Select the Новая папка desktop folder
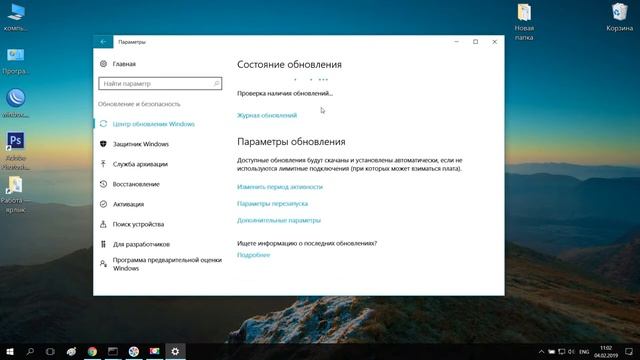Screen dimensions: 640x360 (524, 22)
